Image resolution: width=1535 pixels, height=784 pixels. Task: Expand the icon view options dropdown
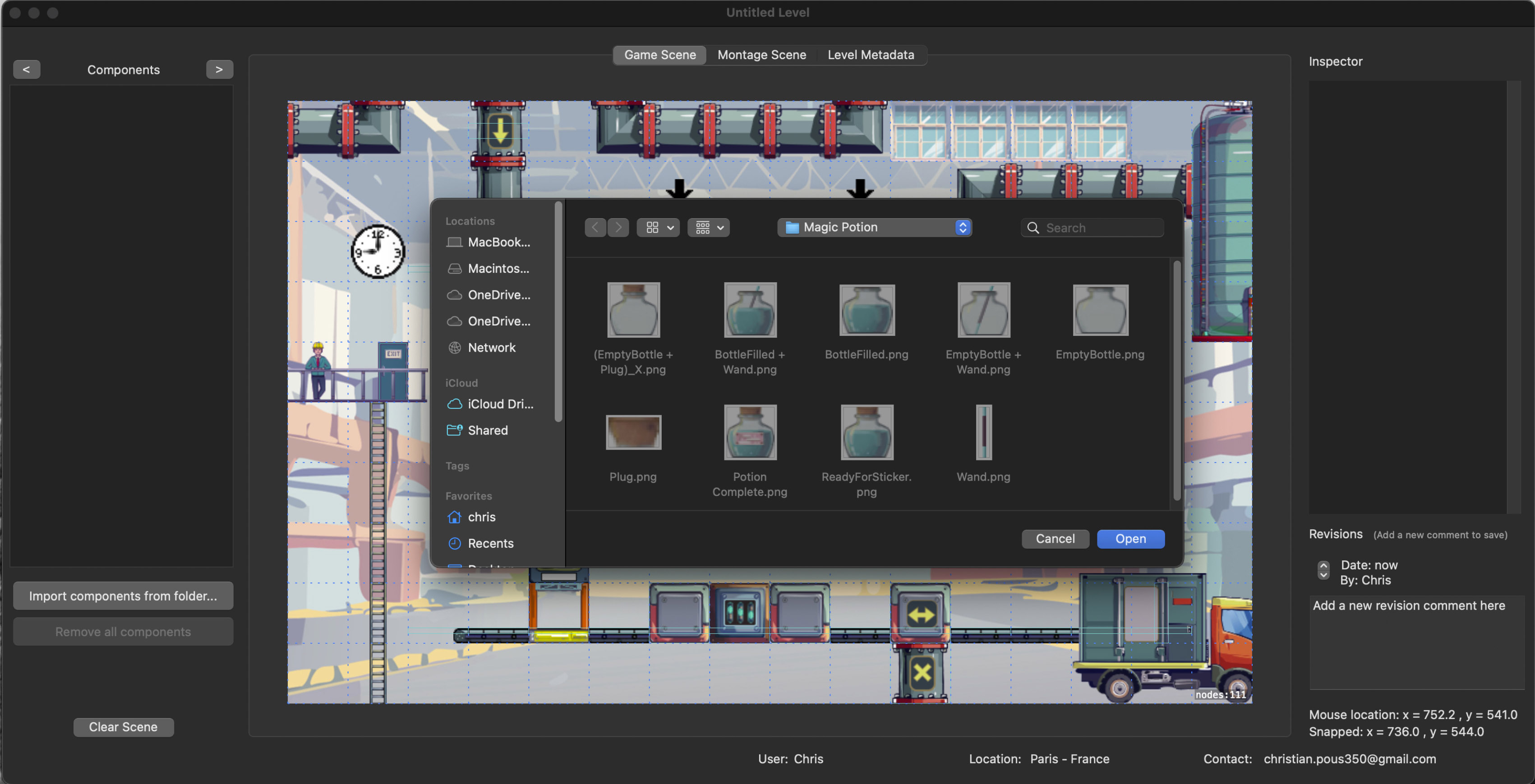point(658,228)
